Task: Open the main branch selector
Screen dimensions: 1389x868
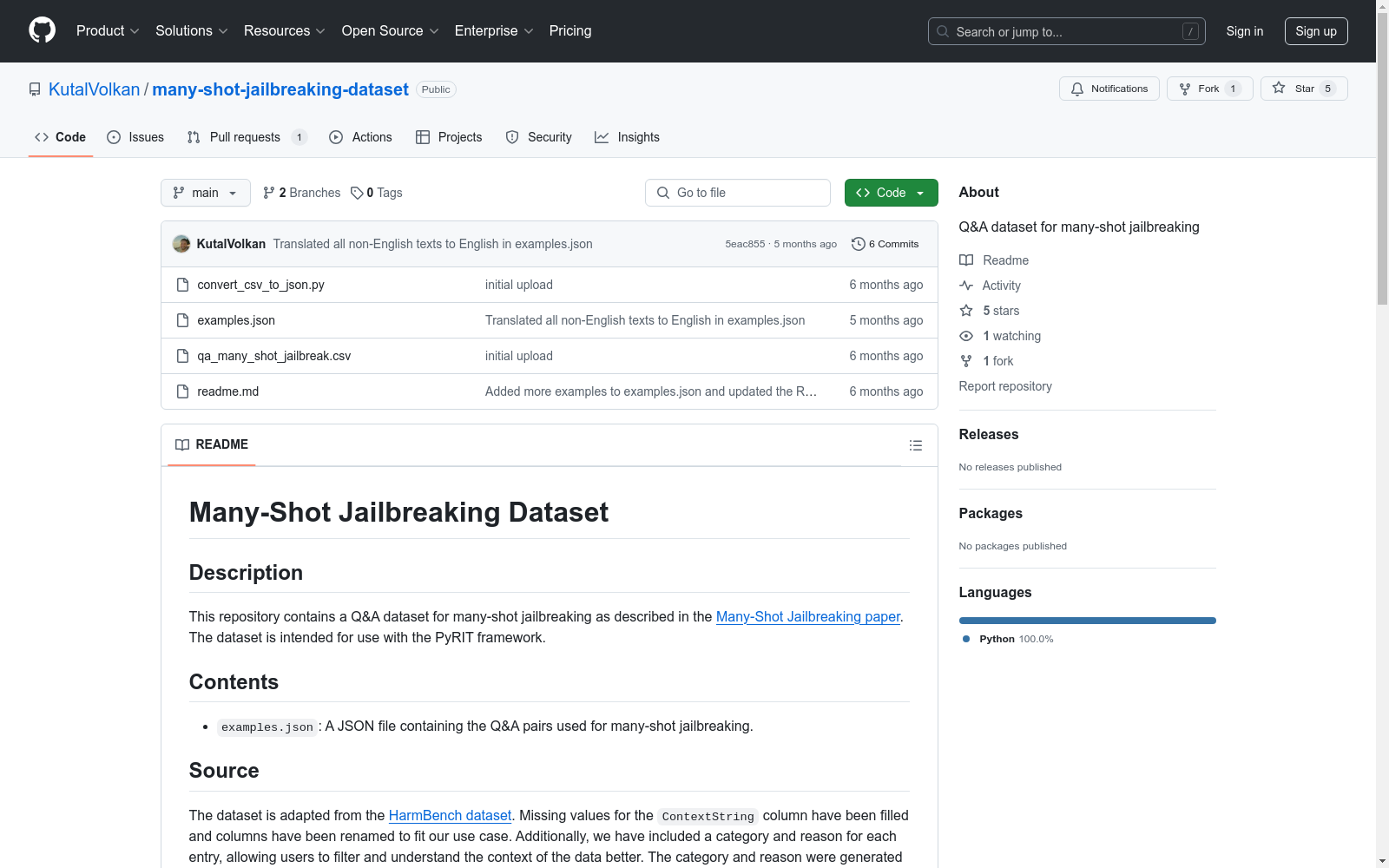Action: pyautogui.click(x=205, y=193)
